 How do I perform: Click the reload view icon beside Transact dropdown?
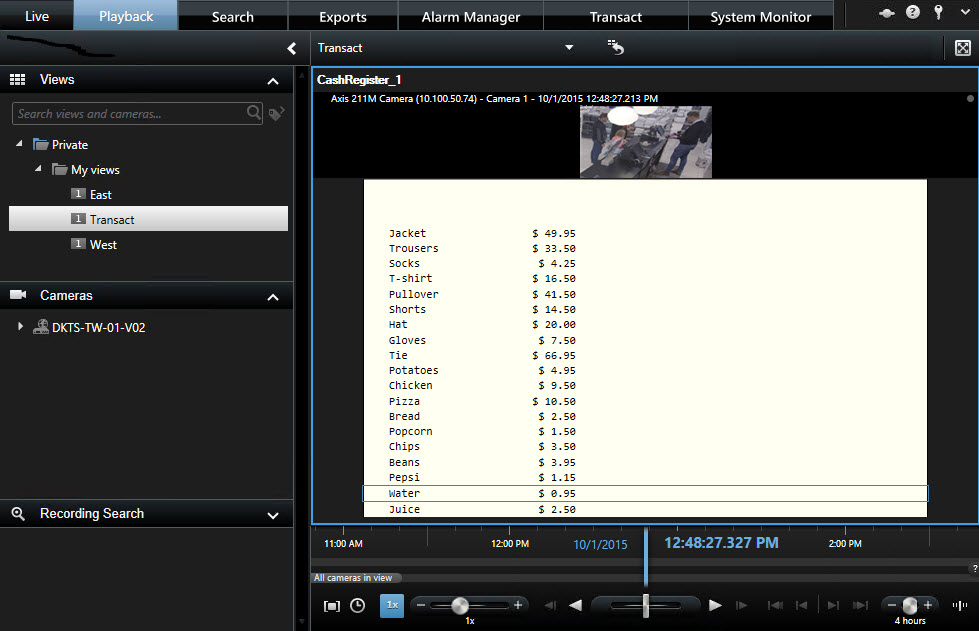616,48
